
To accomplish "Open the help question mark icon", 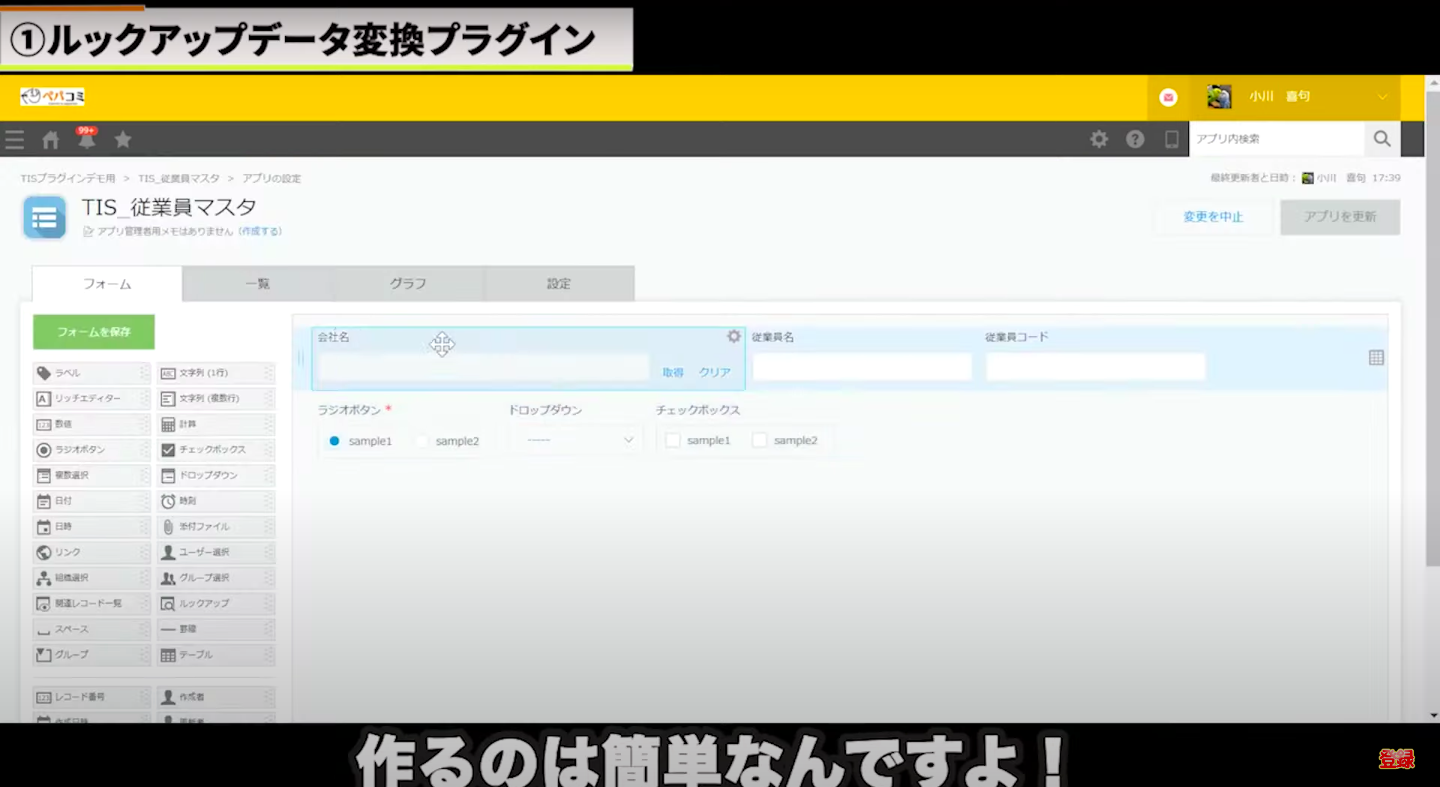I will (1135, 140).
